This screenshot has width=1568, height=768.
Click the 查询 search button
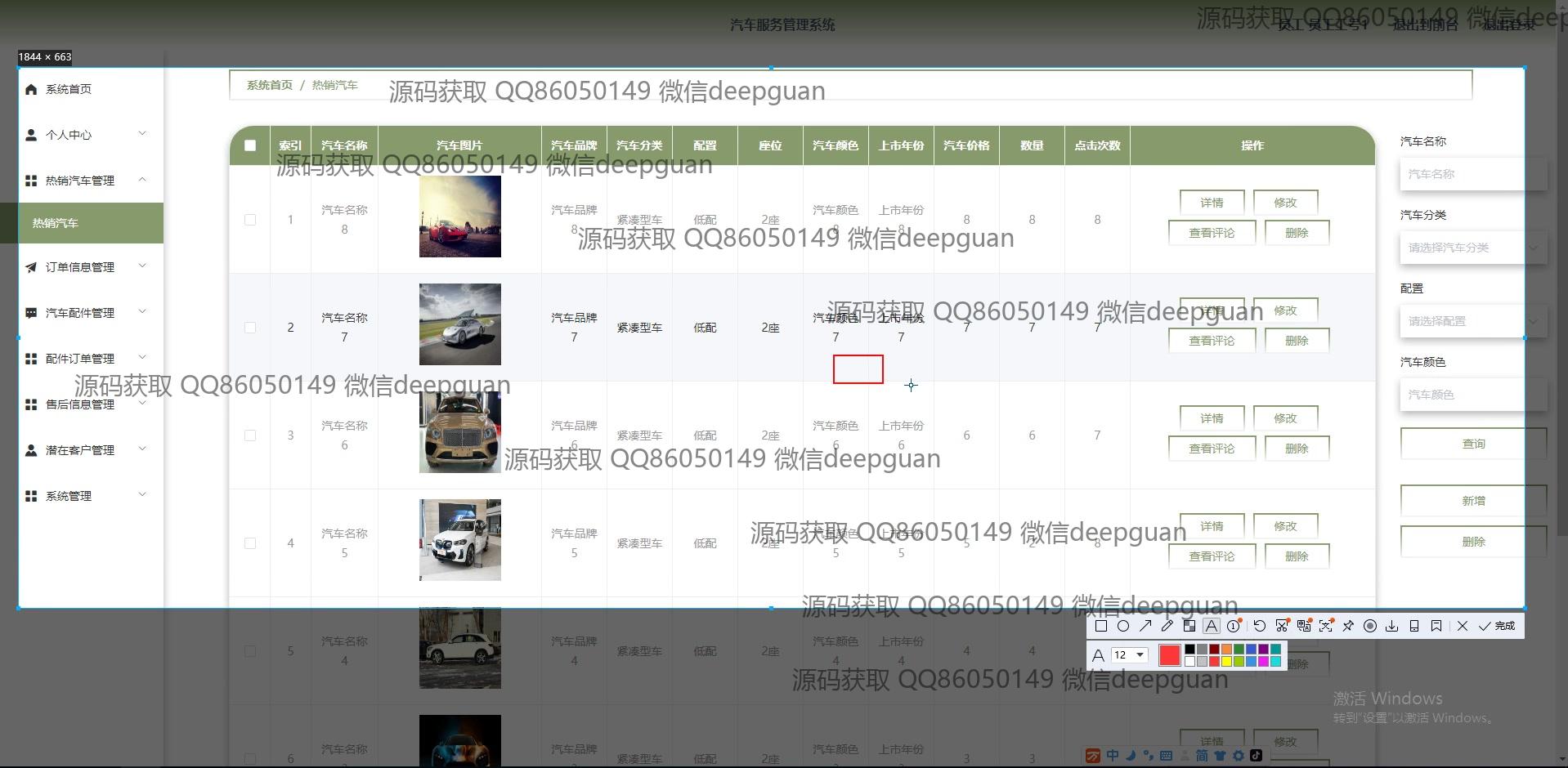(x=1473, y=444)
